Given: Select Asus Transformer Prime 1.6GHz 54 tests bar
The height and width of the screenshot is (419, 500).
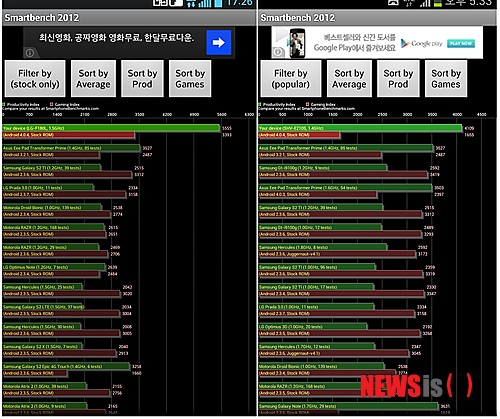Looking at the screenshot, I should pyautogui.click(x=345, y=188).
